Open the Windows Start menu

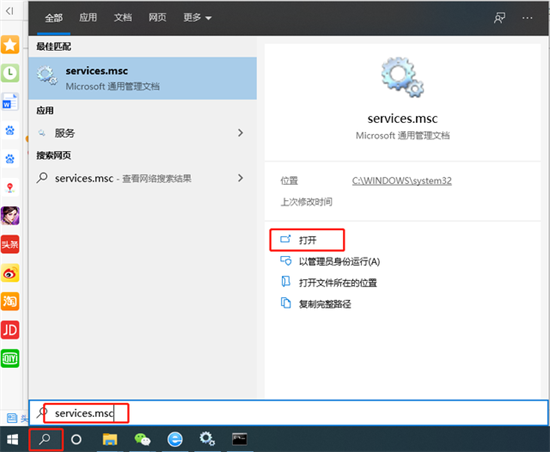pos(13,439)
